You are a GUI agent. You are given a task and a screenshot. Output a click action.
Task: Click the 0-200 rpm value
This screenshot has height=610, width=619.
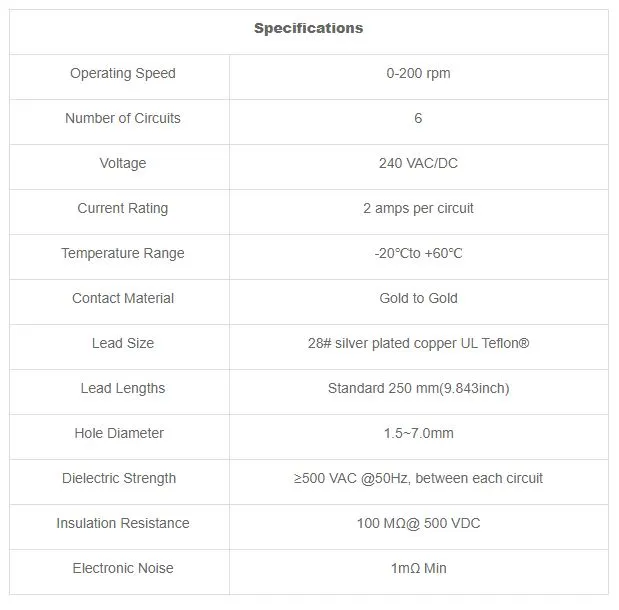coord(418,73)
